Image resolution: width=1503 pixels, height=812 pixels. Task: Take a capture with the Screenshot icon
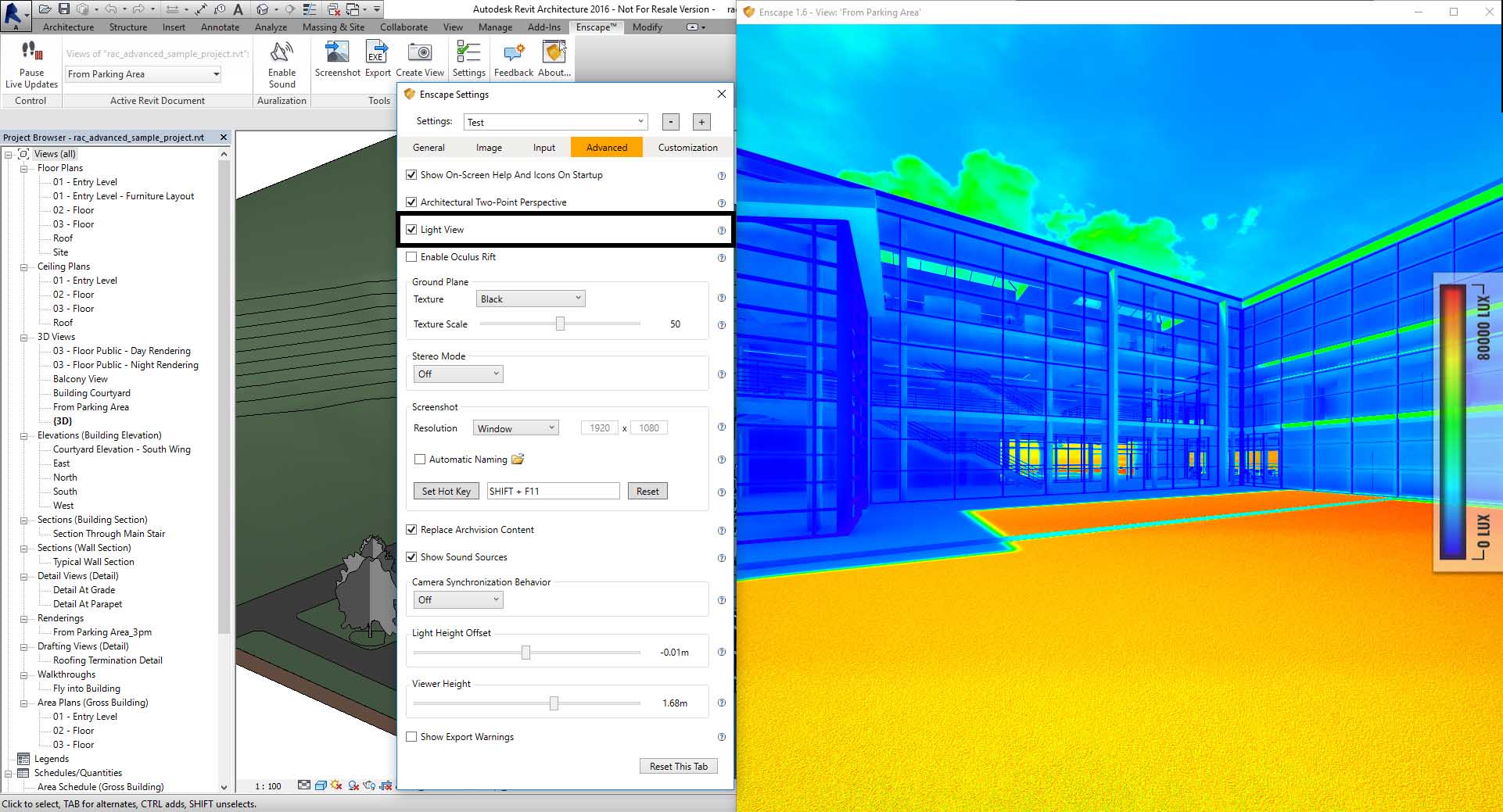(337, 53)
